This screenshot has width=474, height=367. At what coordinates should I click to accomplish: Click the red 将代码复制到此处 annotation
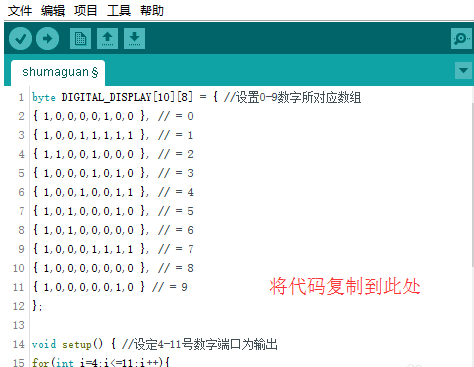[345, 286]
